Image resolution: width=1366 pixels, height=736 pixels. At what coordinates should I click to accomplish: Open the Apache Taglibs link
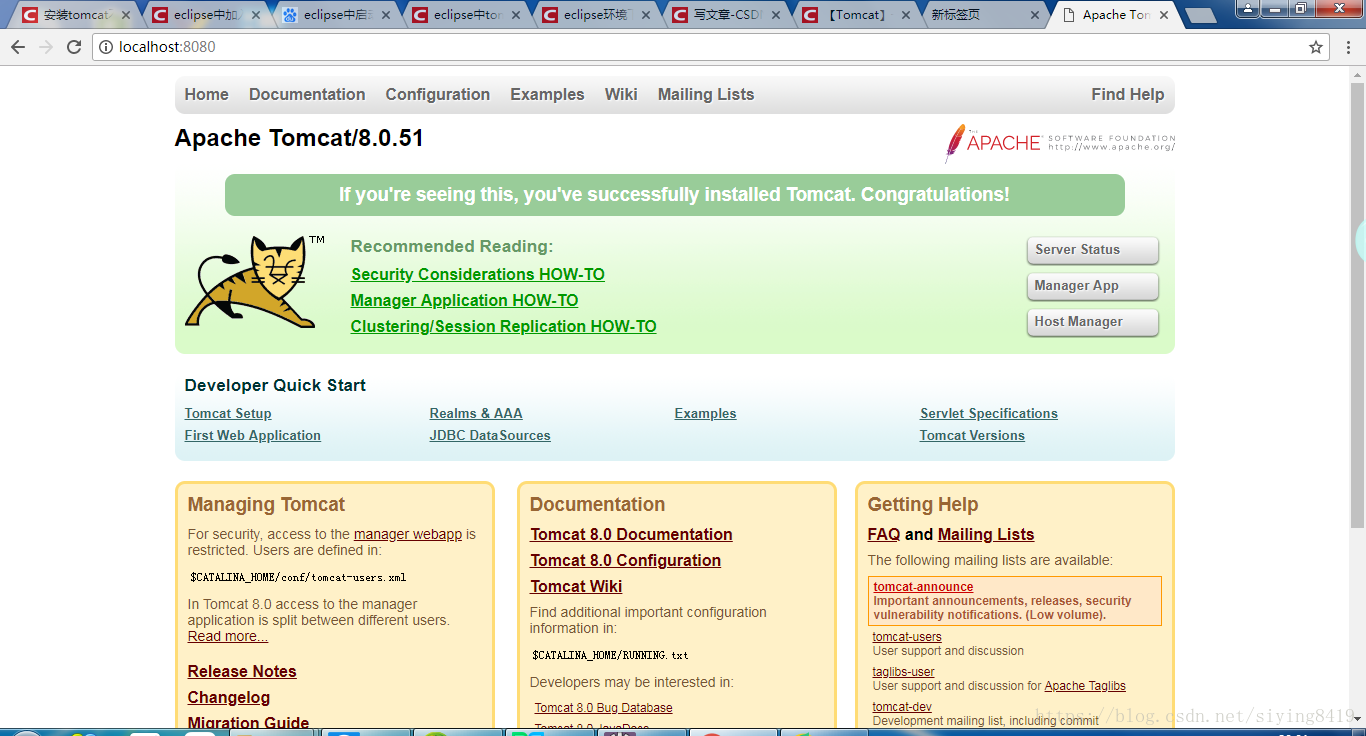1085,686
